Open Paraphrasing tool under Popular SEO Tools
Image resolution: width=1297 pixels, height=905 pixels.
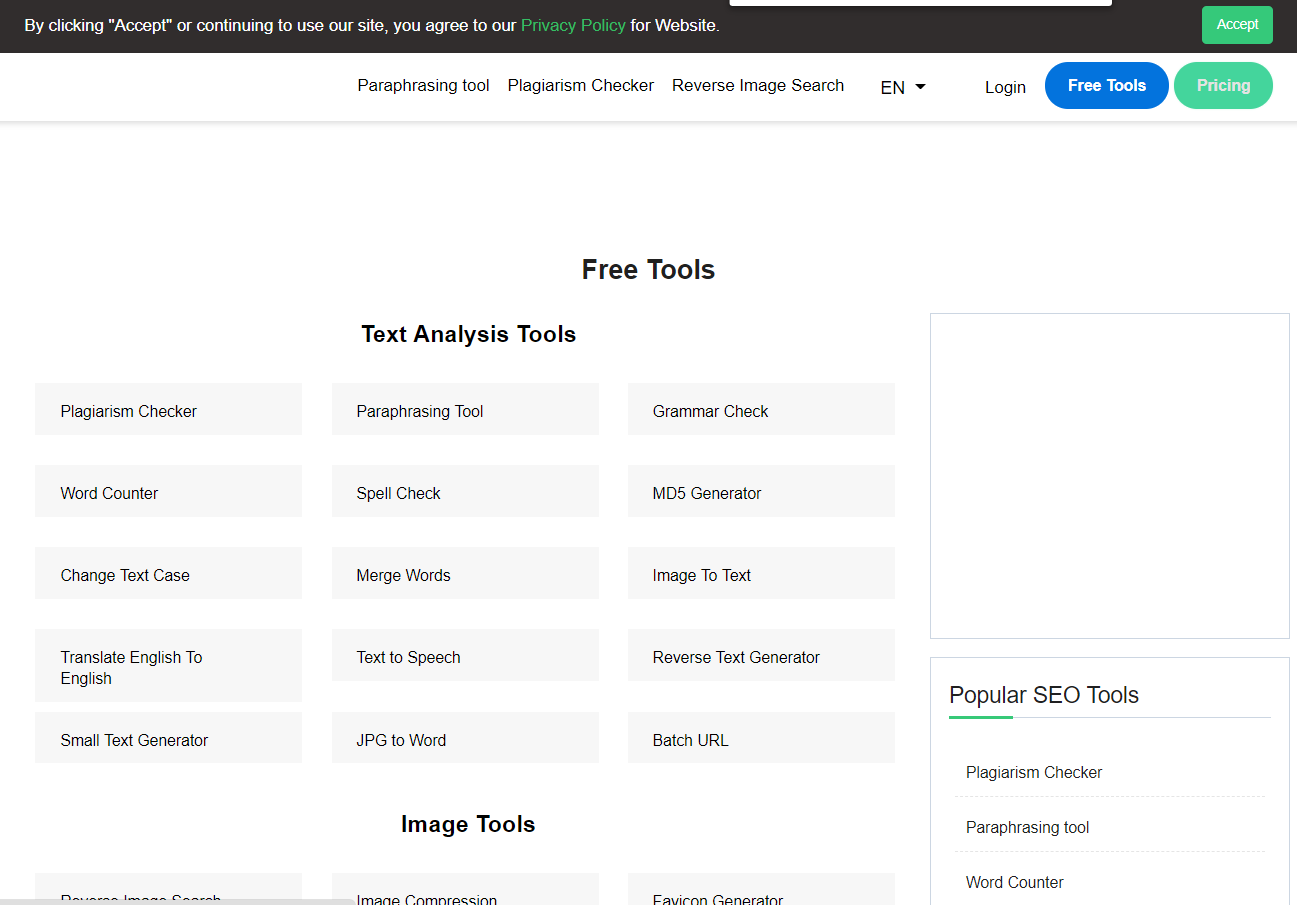click(x=1027, y=827)
